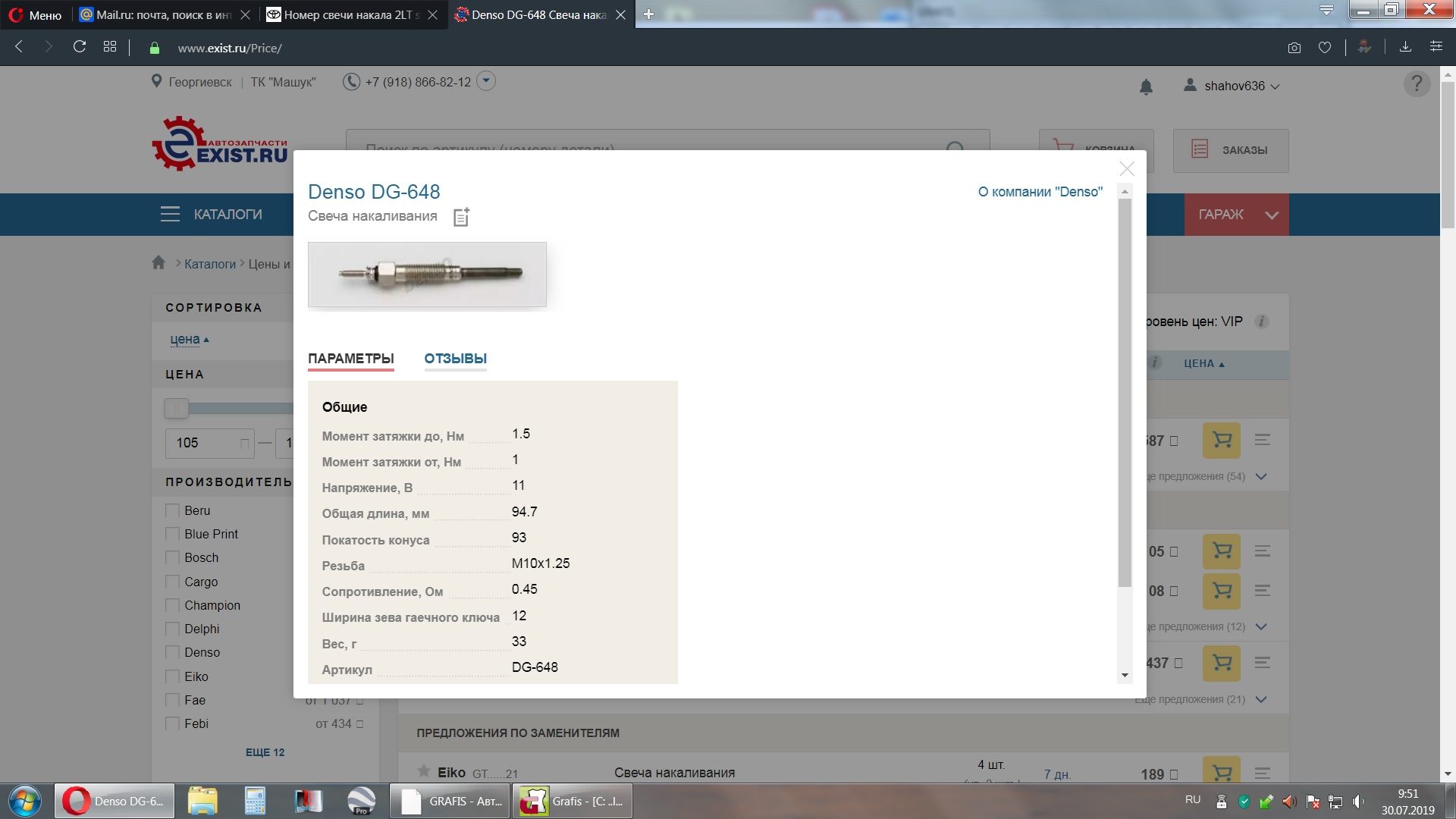
Task: Expand the phone number dropdown arrow
Action: coord(486,80)
